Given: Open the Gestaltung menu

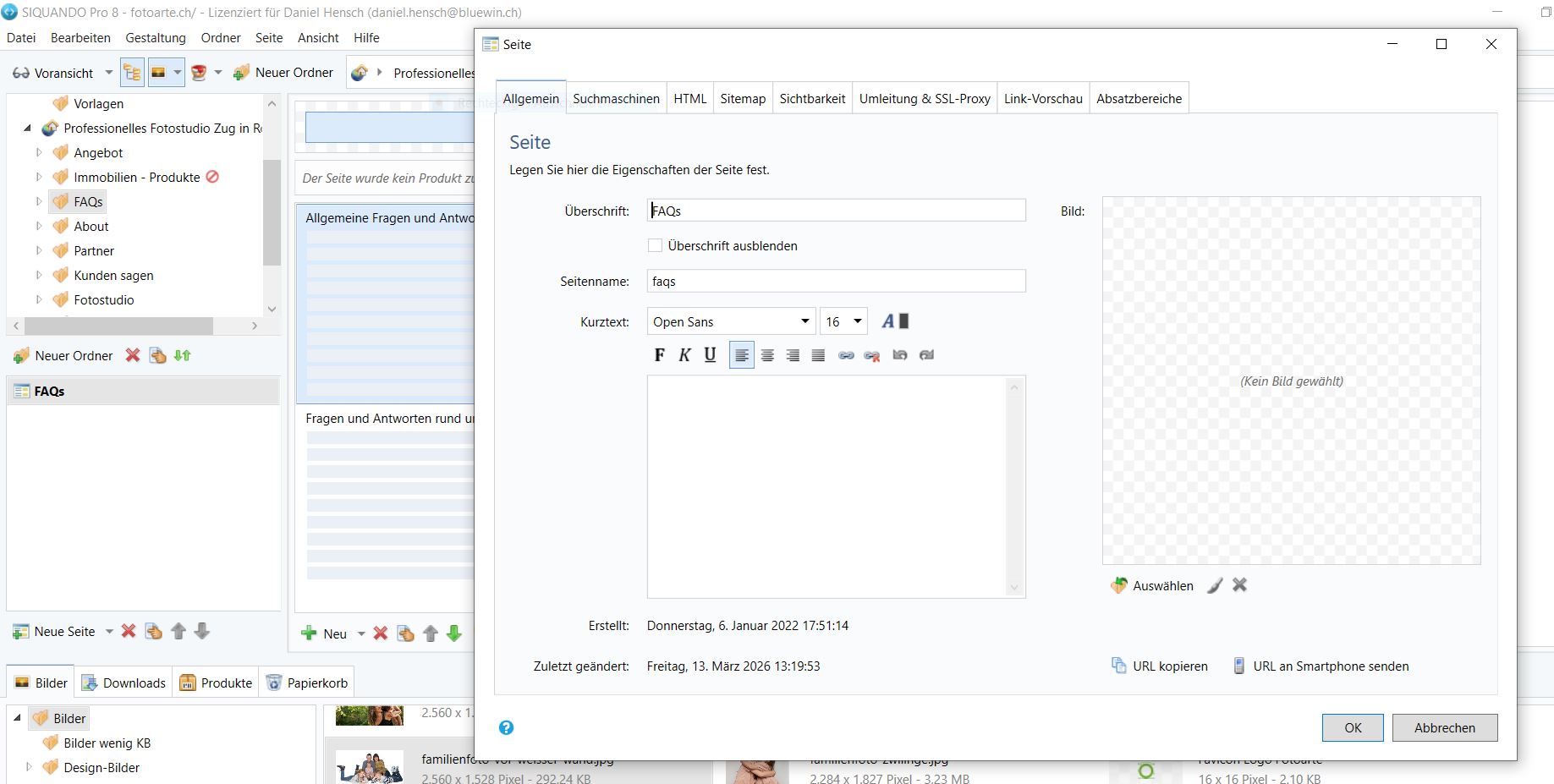Looking at the screenshot, I should tap(156, 38).
